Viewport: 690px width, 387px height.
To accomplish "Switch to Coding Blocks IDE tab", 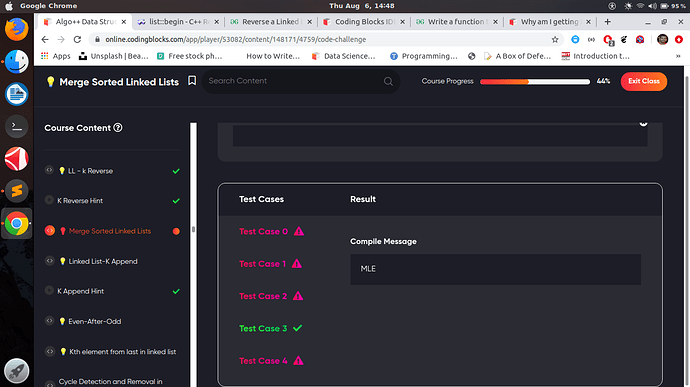I will [364, 22].
